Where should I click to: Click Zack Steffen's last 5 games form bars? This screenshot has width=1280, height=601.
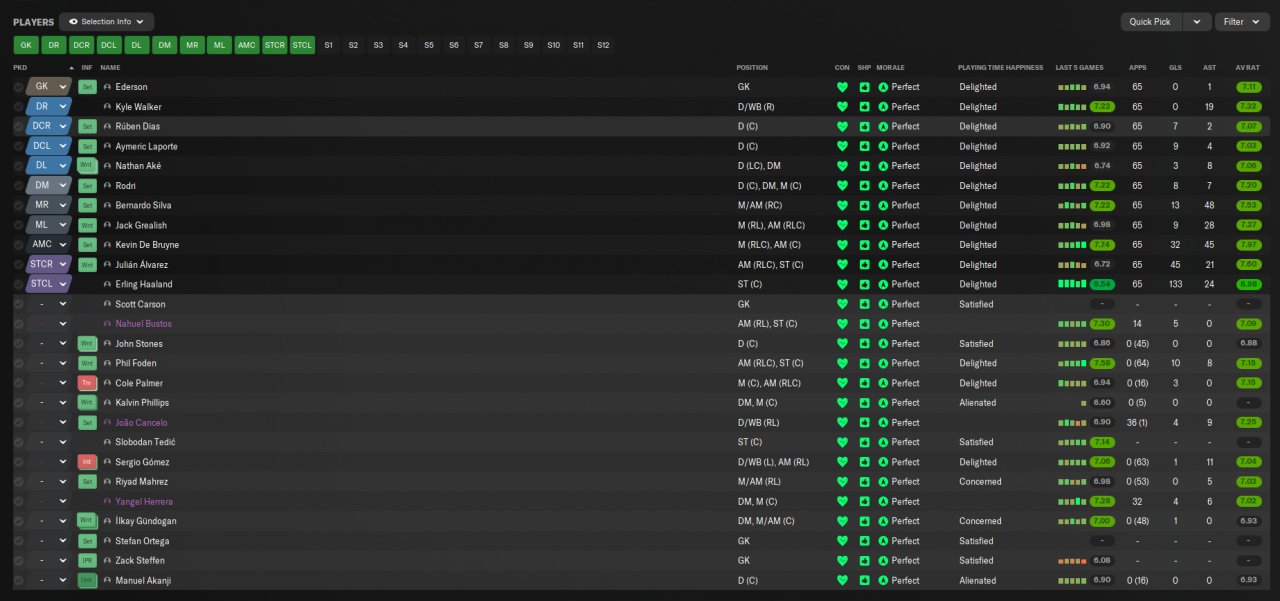tap(1072, 561)
